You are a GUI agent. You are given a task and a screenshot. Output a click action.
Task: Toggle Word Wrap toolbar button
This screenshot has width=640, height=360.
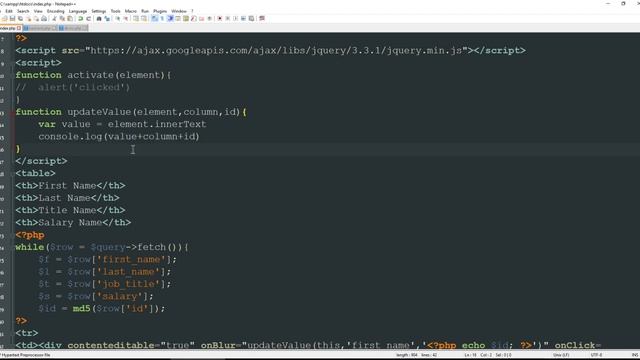tap(154, 18)
